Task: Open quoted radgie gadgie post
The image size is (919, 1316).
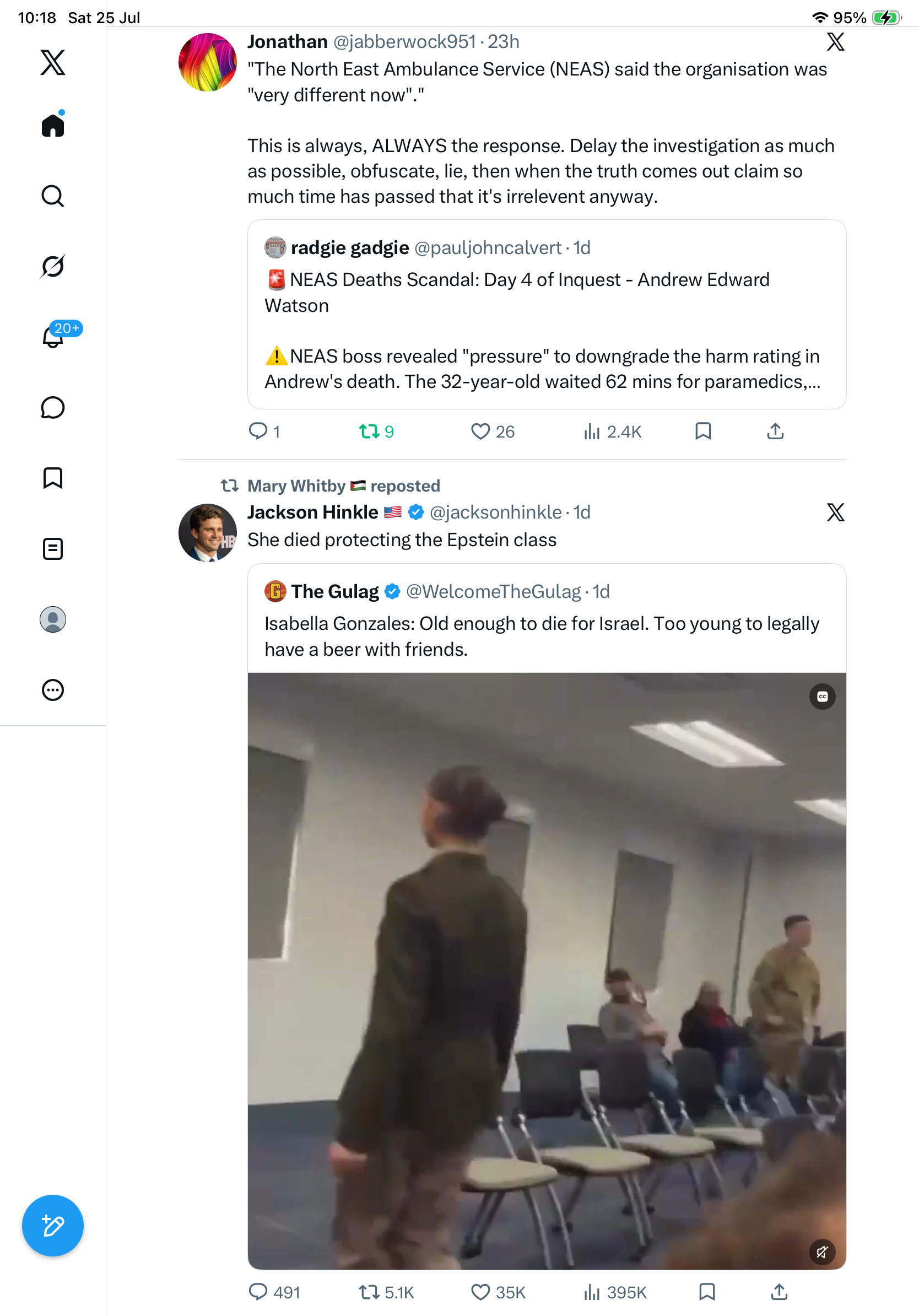Action: (x=547, y=314)
